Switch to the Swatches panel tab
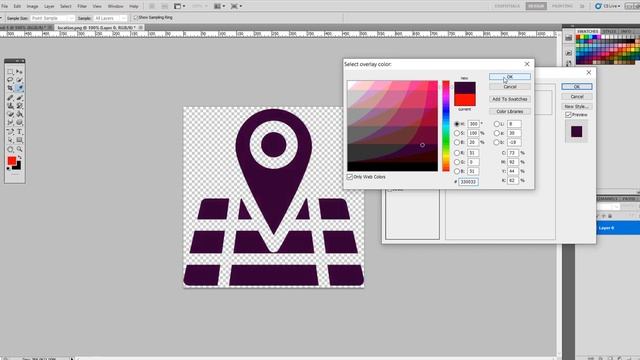 (588, 31)
